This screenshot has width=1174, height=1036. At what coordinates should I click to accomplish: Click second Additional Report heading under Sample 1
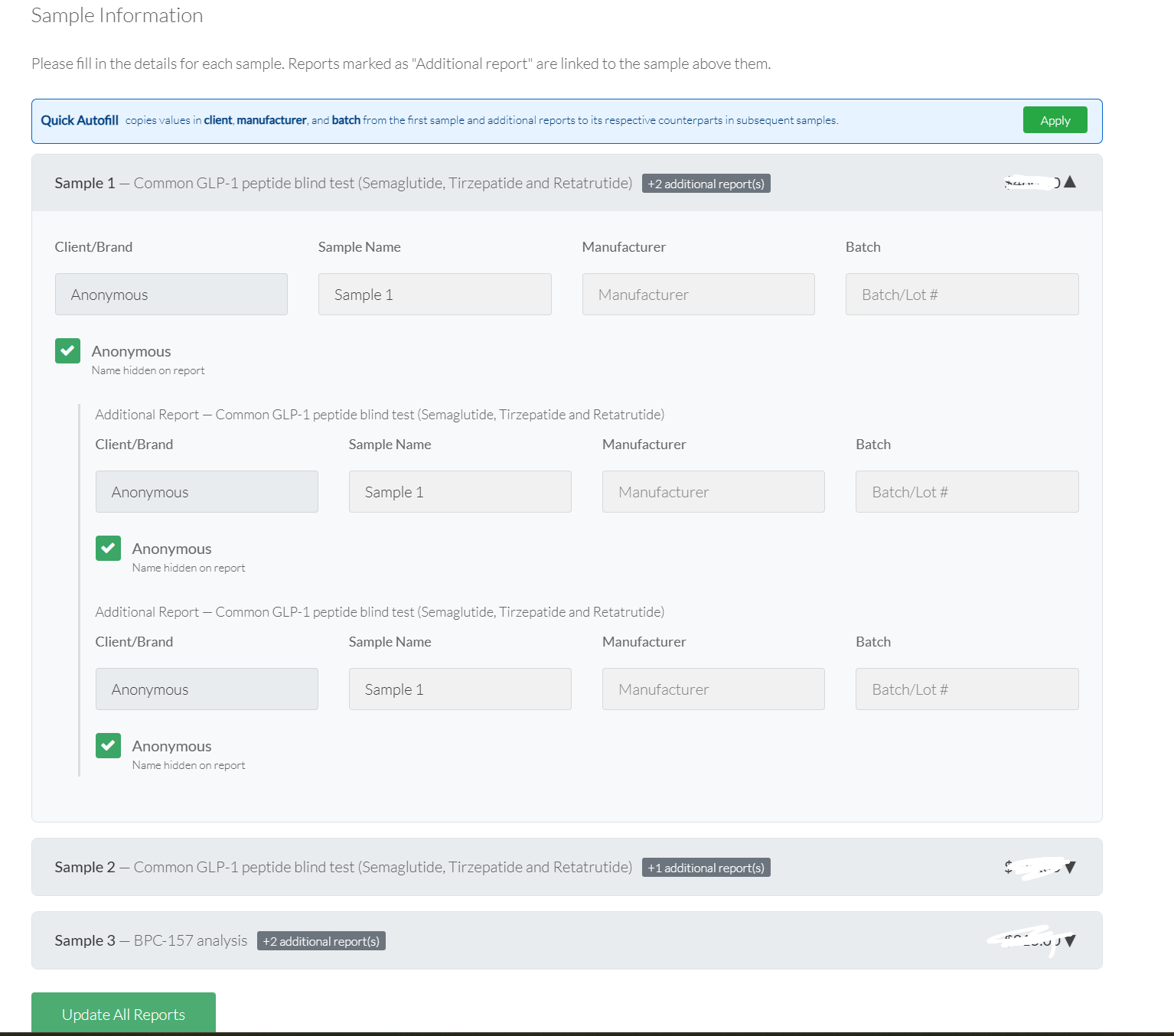380,612
